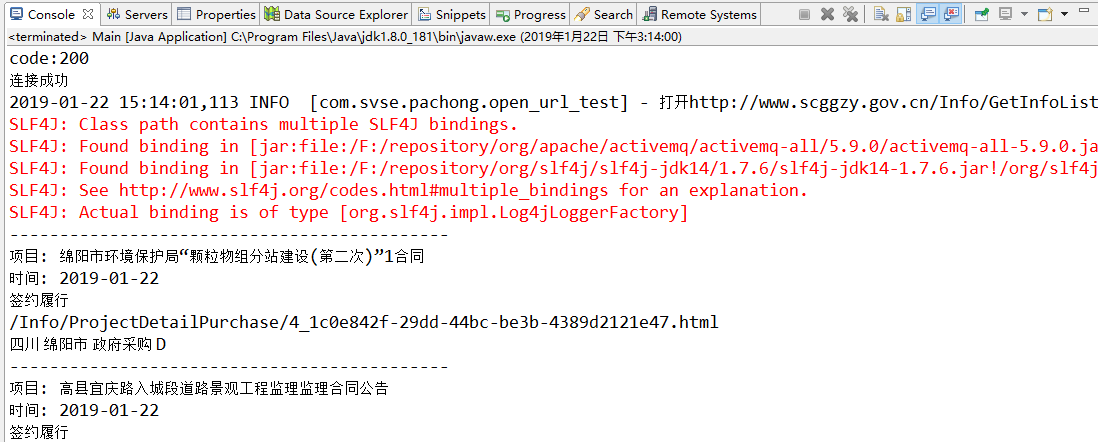Close the Console tab with its X
Viewport: 1098px width, 442px height.
point(88,14)
